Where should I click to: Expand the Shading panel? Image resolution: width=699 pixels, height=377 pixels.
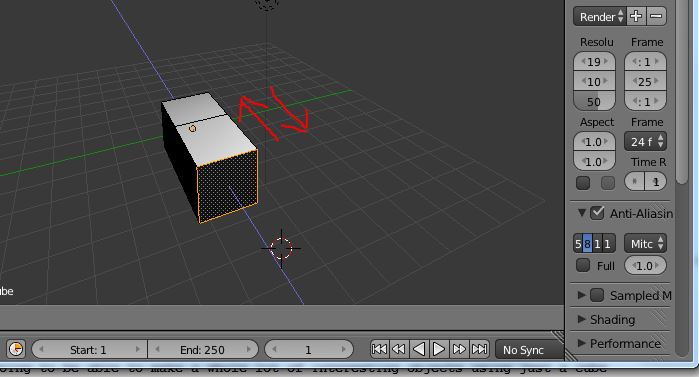click(581, 319)
